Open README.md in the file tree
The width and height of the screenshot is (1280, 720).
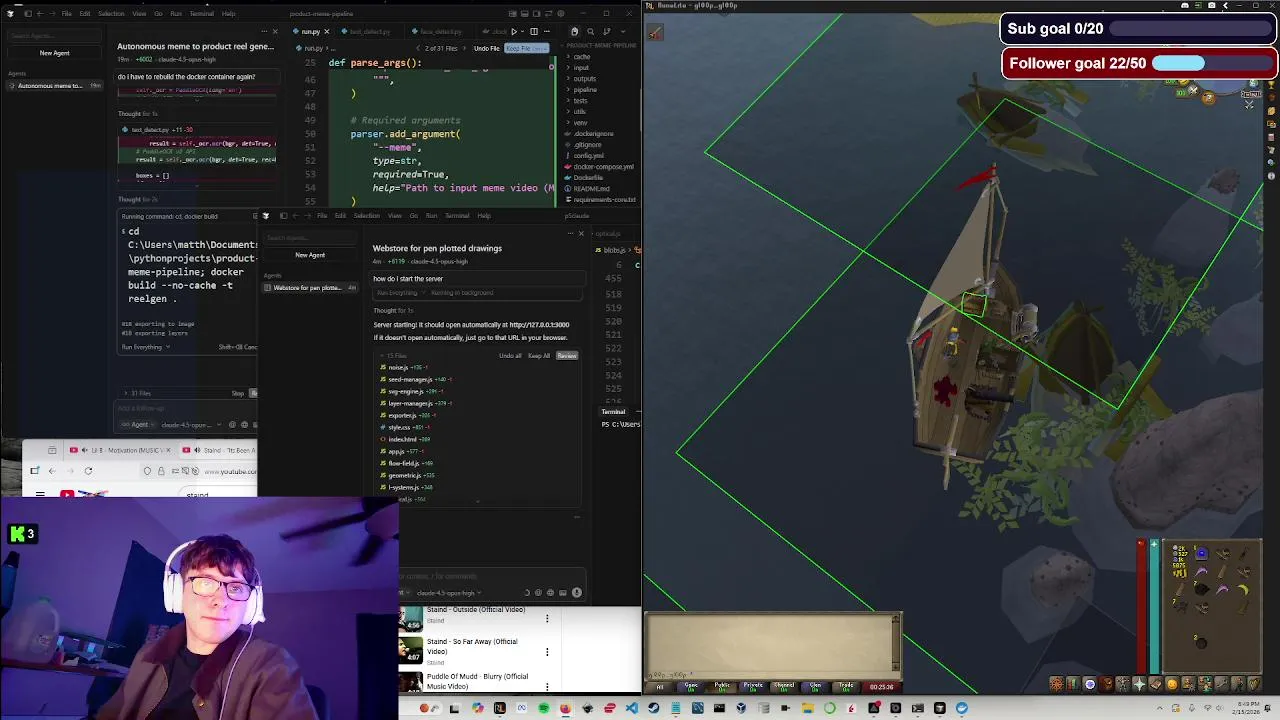591,189
